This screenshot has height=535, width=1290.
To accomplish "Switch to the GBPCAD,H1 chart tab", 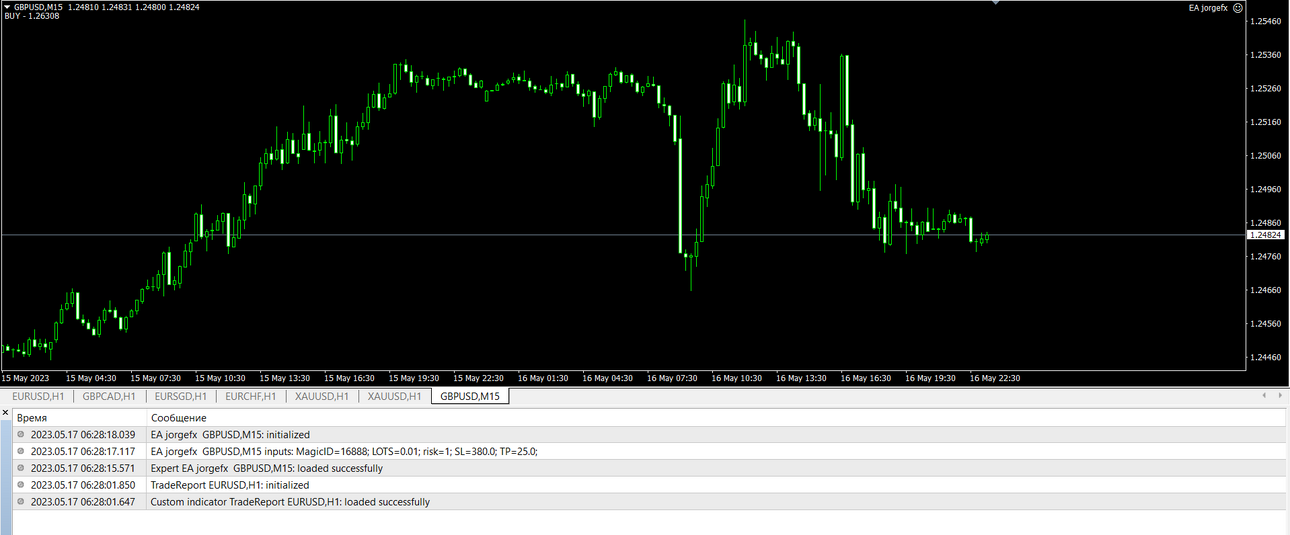I will coord(109,397).
